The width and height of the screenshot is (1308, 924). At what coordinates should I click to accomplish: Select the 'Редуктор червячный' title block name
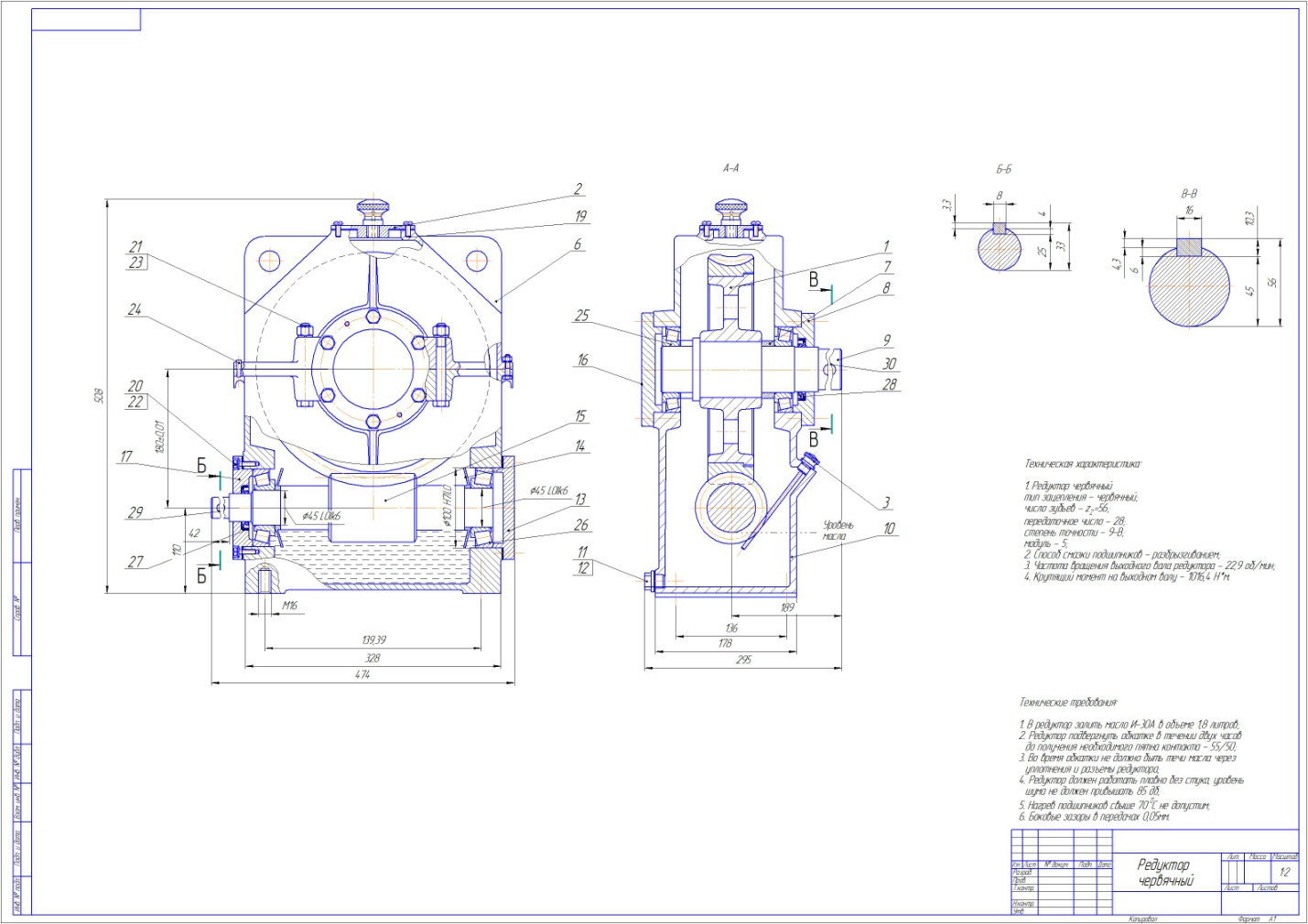tap(1166, 873)
